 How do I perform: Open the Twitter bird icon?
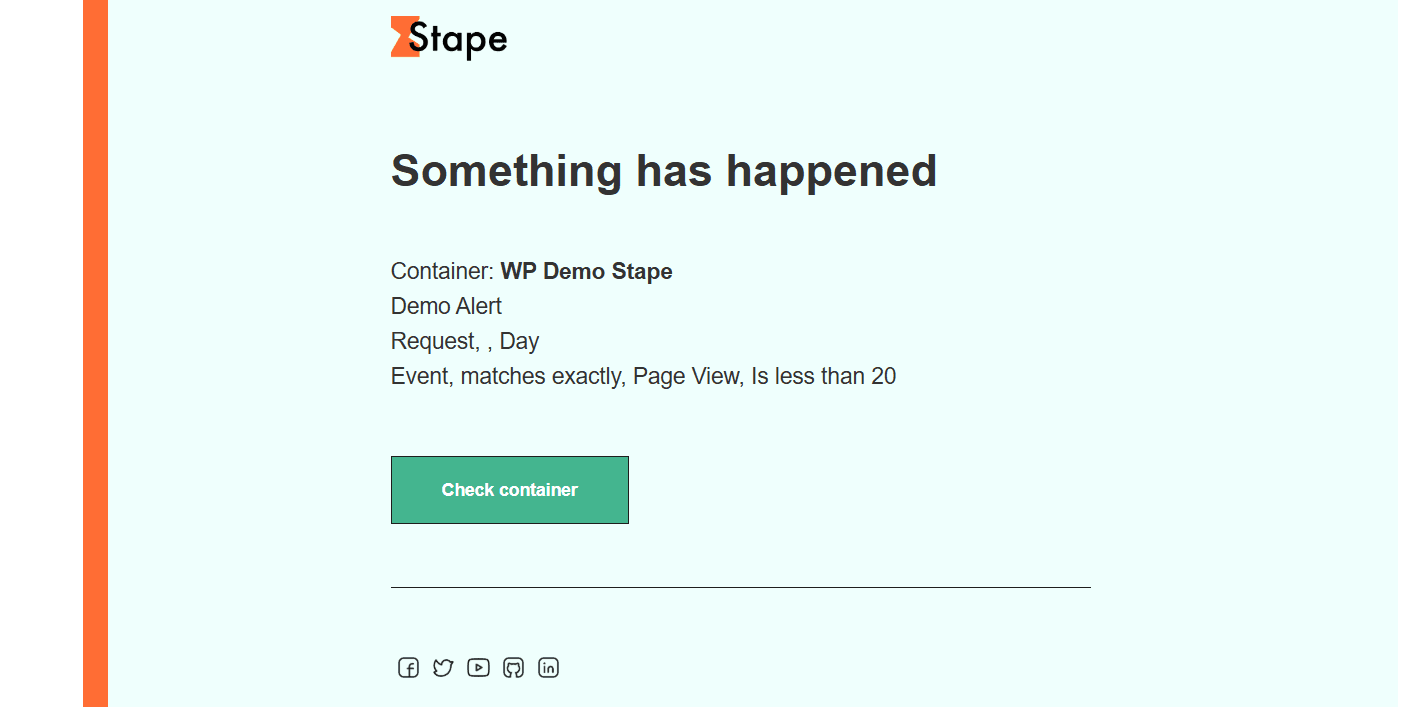coord(443,668)
